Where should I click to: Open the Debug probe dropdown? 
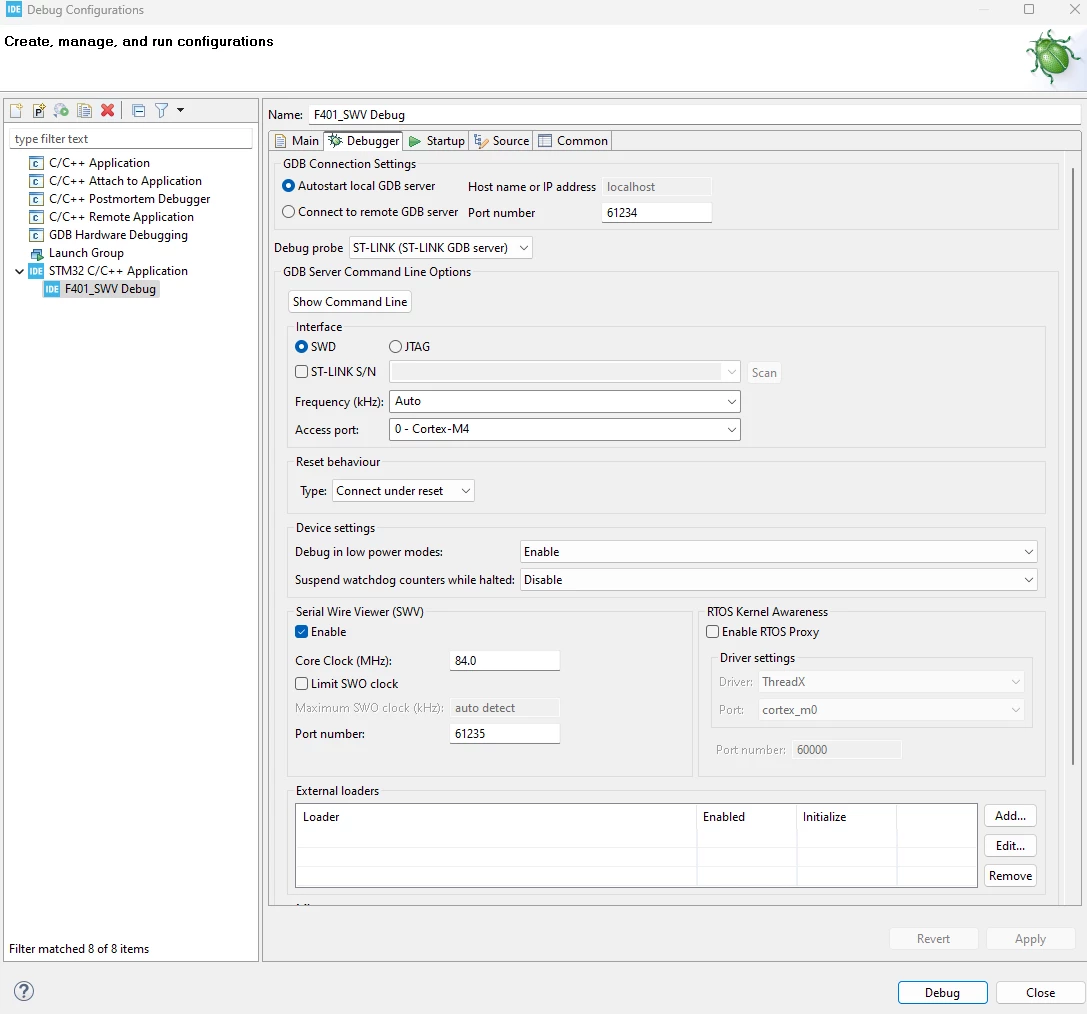pyautogui.click(x=440, y=248)
